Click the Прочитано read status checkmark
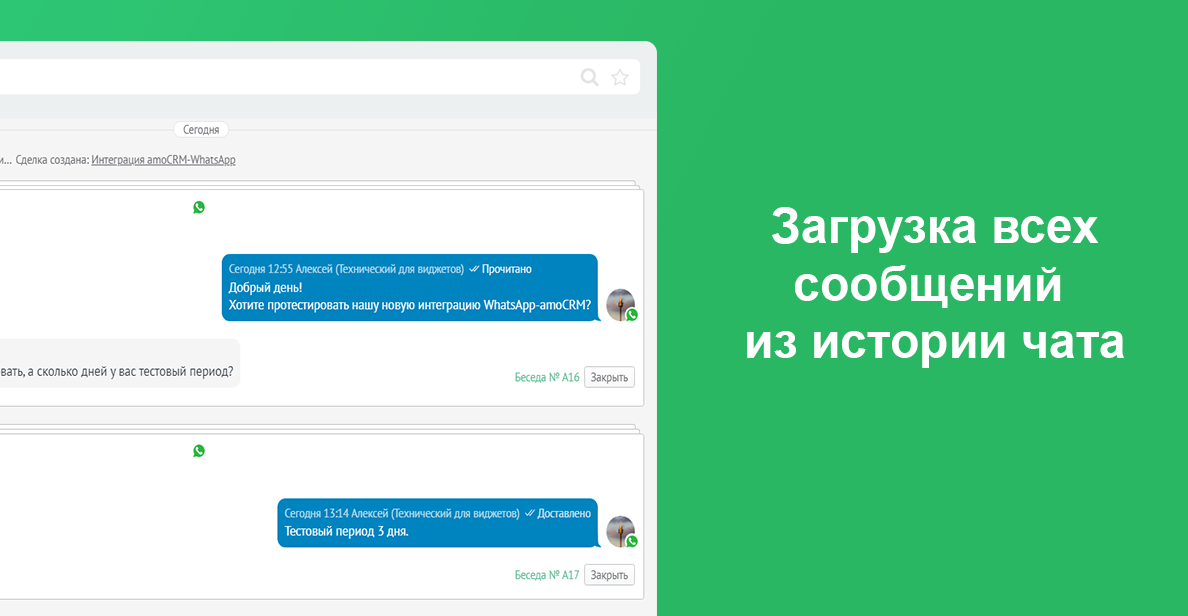1188x616 pixels. pos(474,269)
